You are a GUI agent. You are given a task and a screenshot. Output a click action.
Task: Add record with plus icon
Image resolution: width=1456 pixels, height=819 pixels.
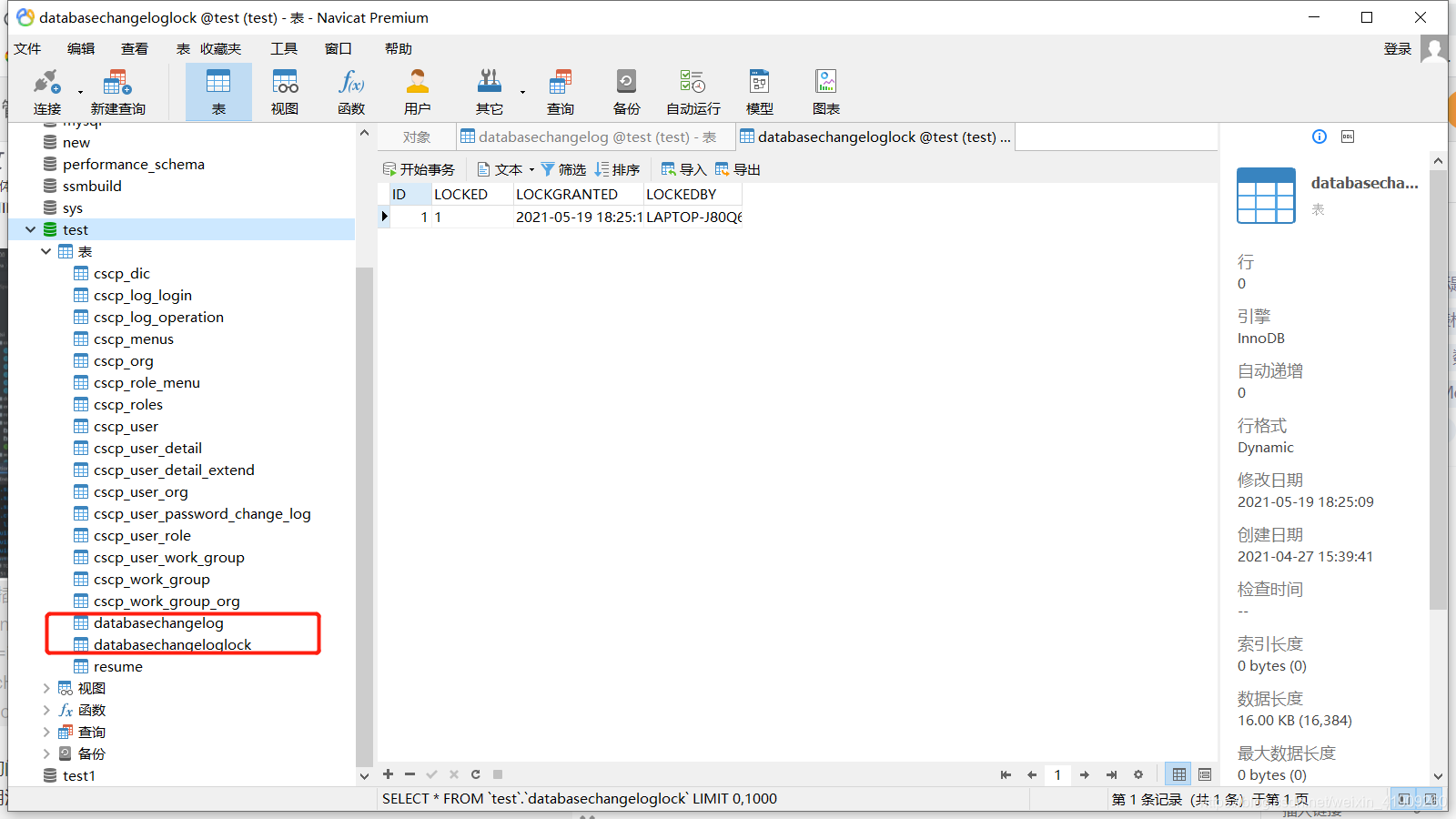[388, 774]
